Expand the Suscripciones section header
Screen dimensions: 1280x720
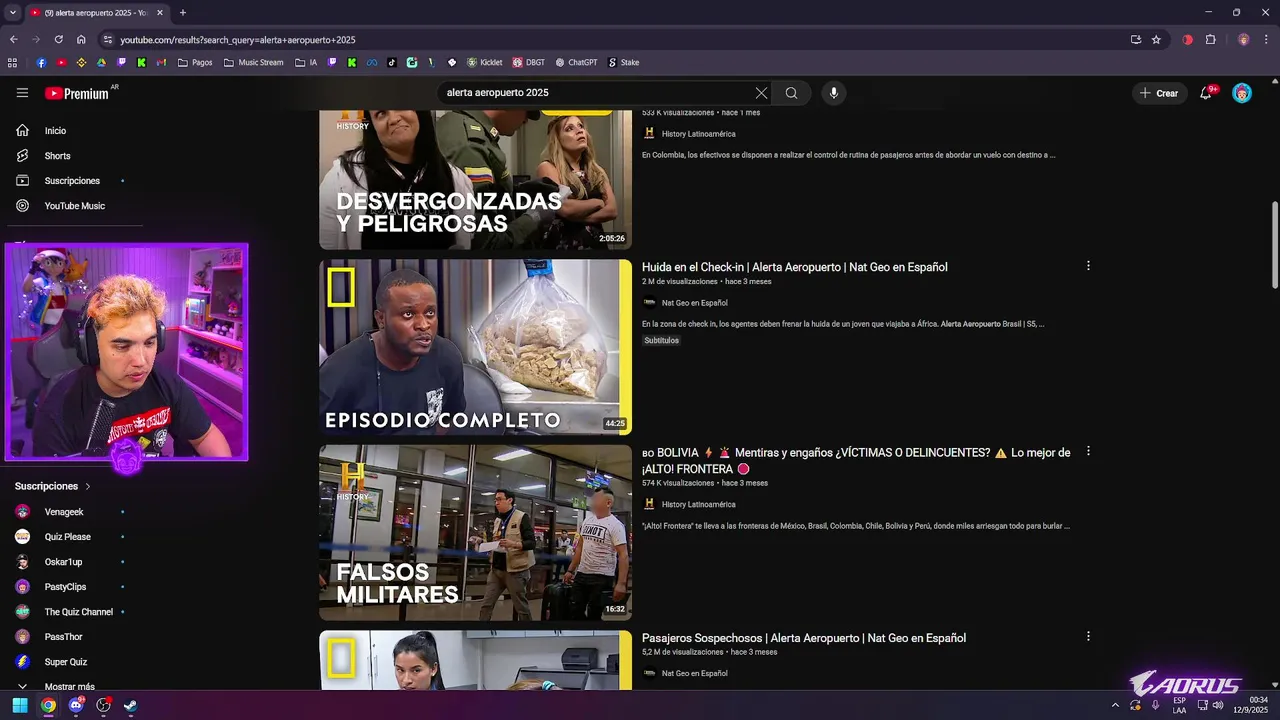(x=53, y=486)
